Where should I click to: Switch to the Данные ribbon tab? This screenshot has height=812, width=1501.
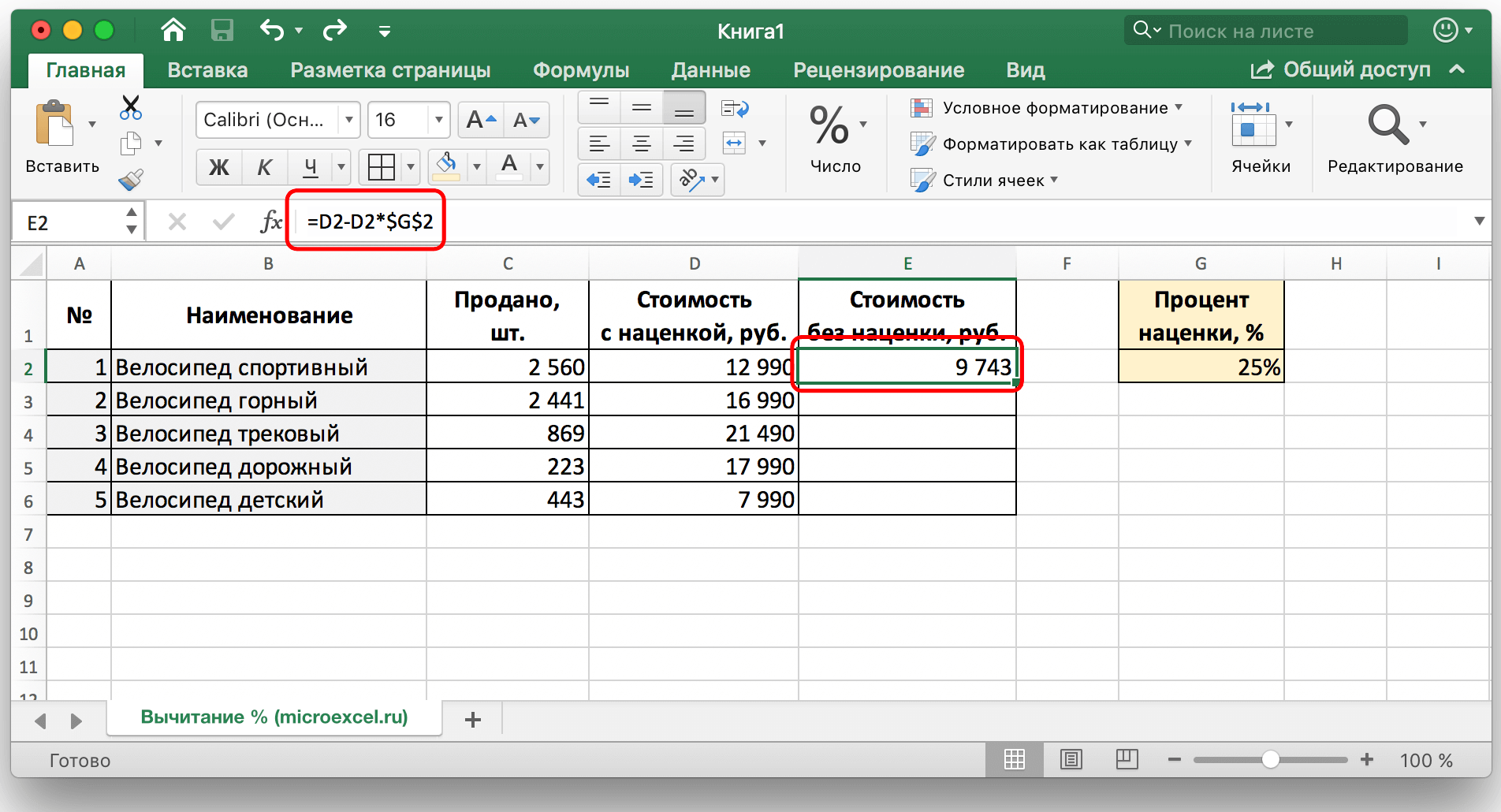click(710, 70)
